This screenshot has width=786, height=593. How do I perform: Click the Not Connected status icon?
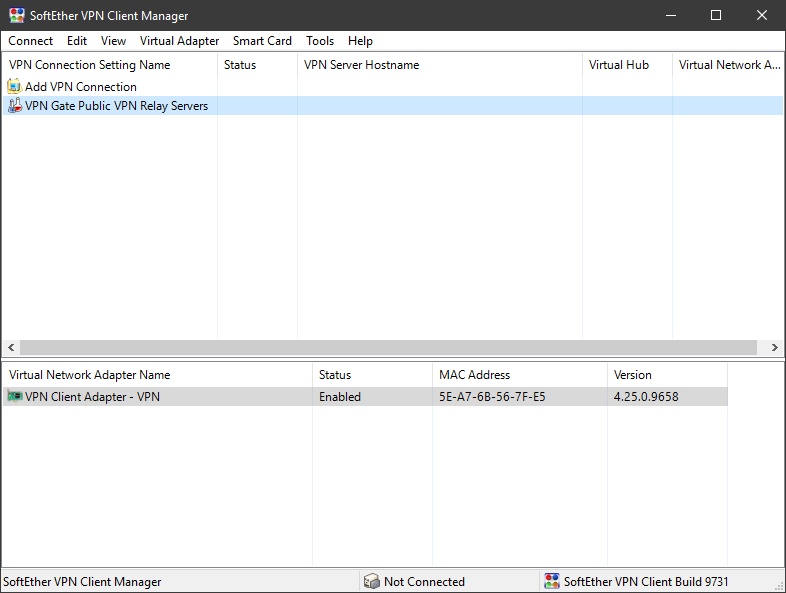point(371,581)
